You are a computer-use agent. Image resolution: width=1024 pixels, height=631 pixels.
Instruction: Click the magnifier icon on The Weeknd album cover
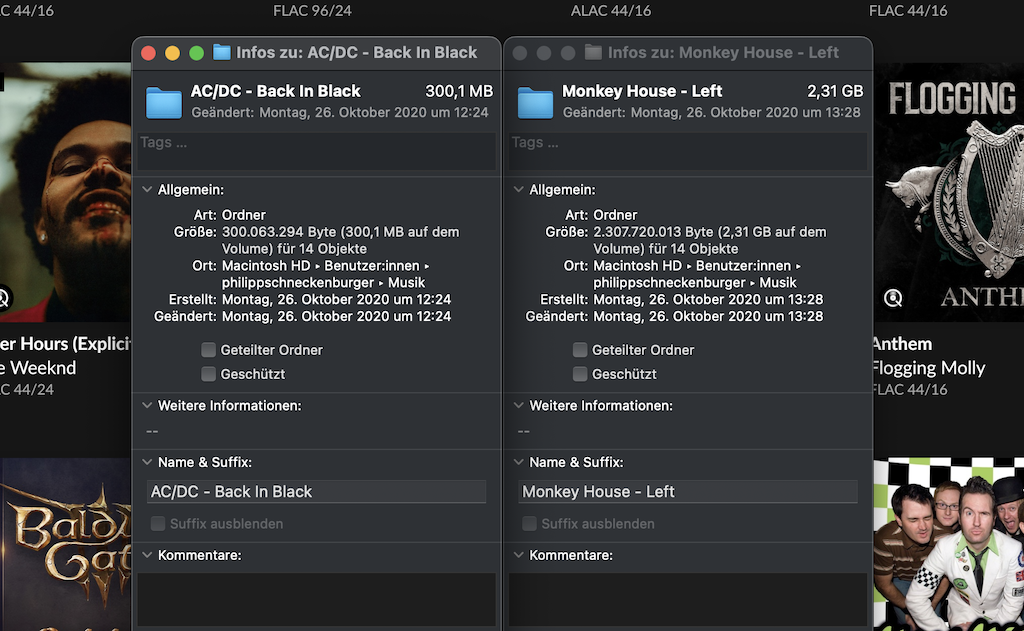[x=3, y=298]
